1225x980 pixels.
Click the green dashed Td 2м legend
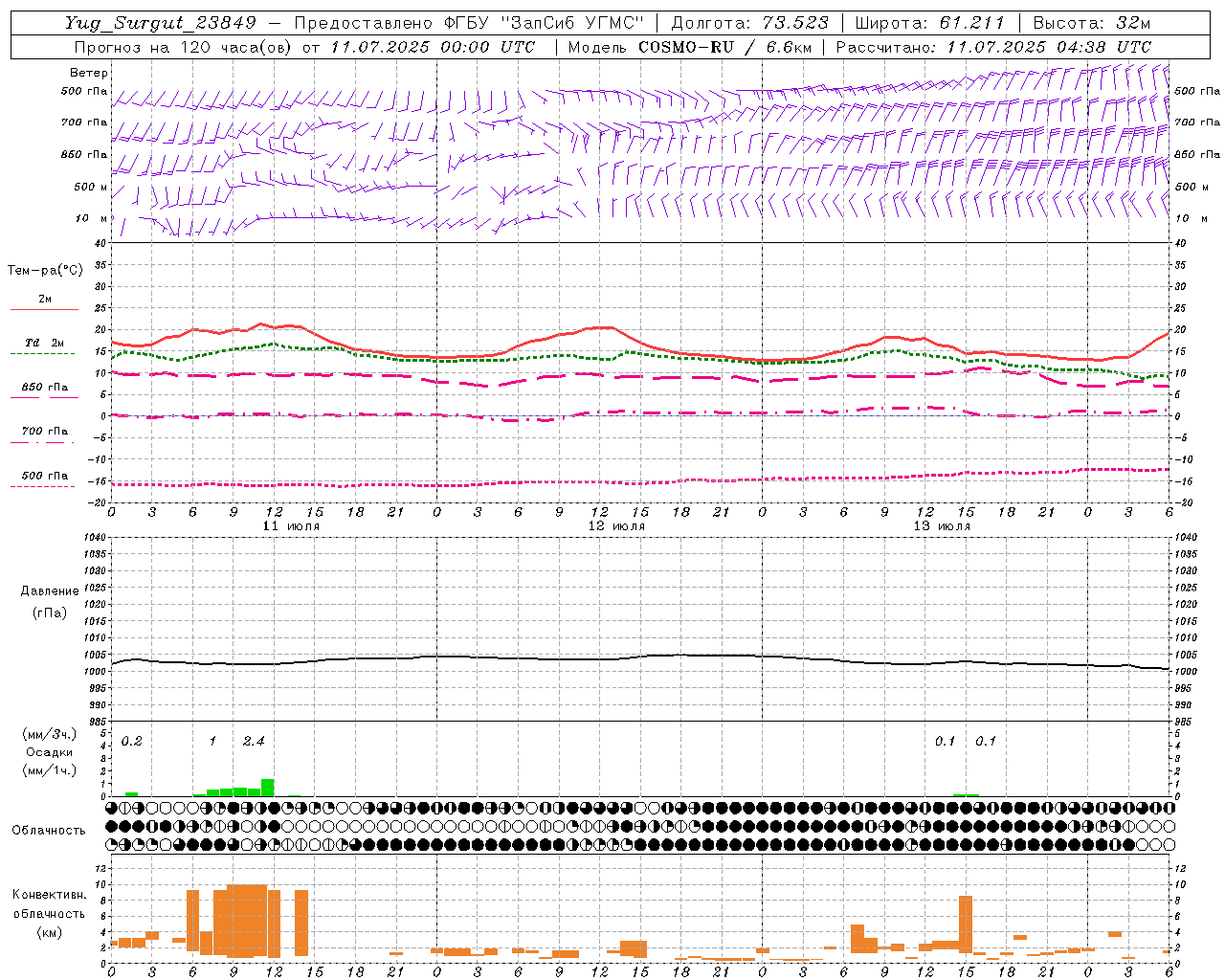click(42, 353)
